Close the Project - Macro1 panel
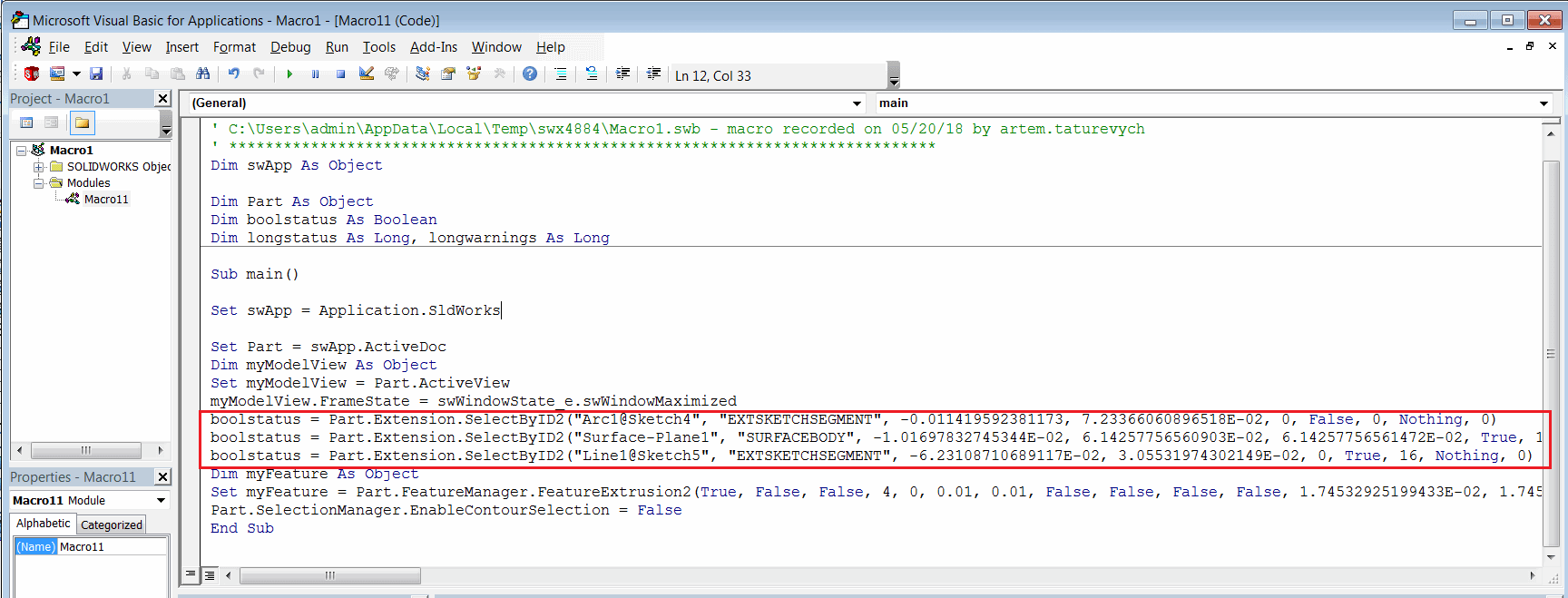1568x598 pixels. [163, 98]
